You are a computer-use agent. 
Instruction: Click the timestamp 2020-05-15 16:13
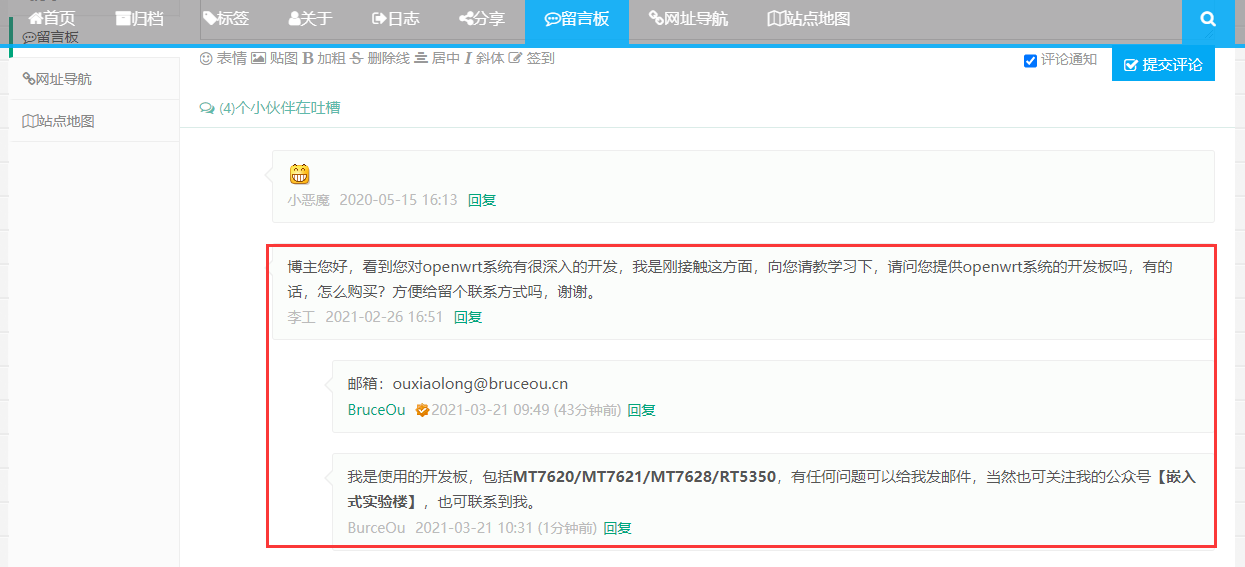[398, 200]
